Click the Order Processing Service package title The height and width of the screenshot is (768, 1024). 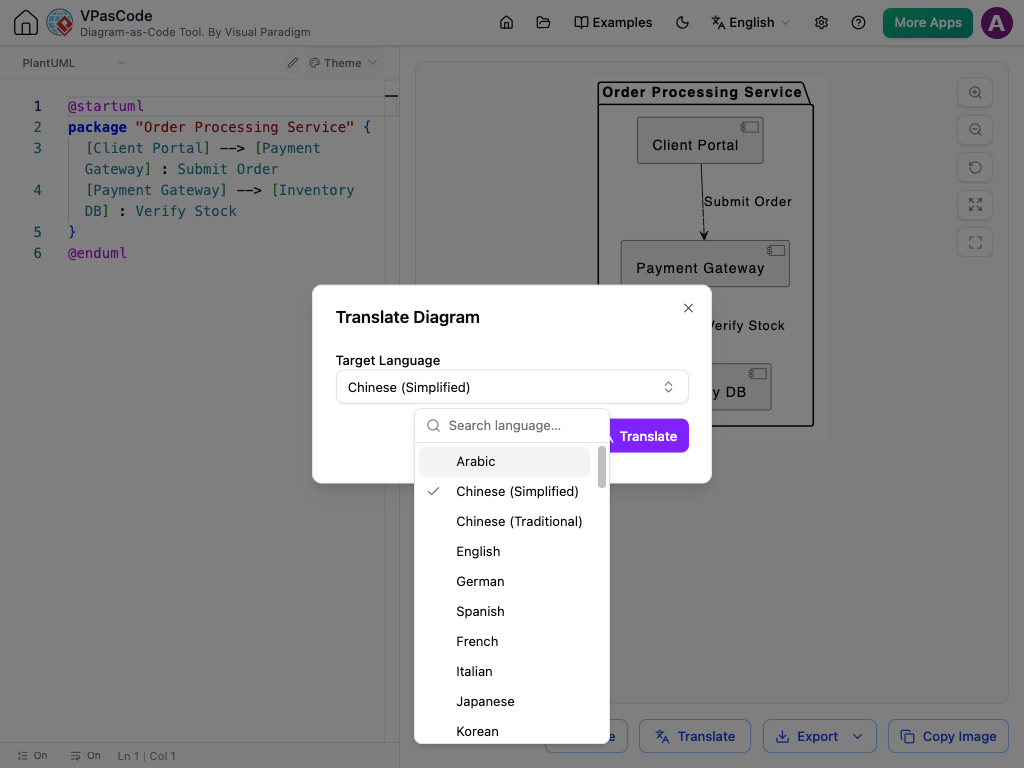tap(702, 92)
